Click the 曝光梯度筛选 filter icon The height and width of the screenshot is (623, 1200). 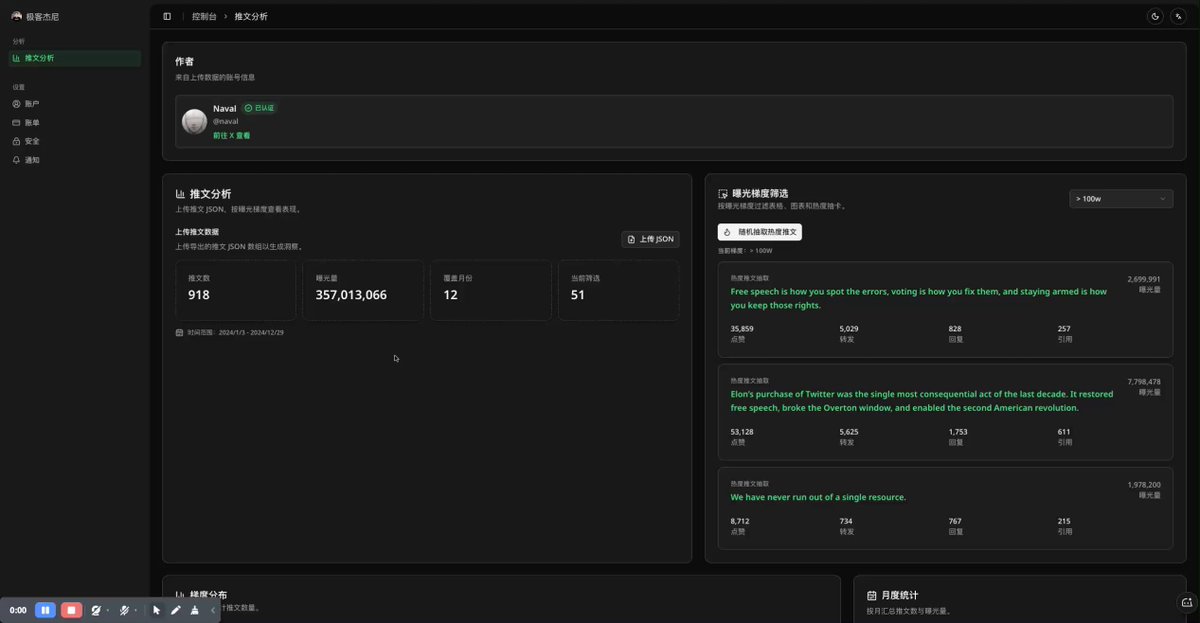click(x=723, y=194)
